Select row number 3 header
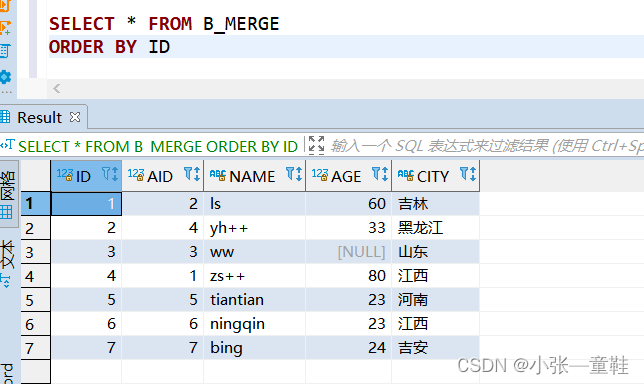 36,252
